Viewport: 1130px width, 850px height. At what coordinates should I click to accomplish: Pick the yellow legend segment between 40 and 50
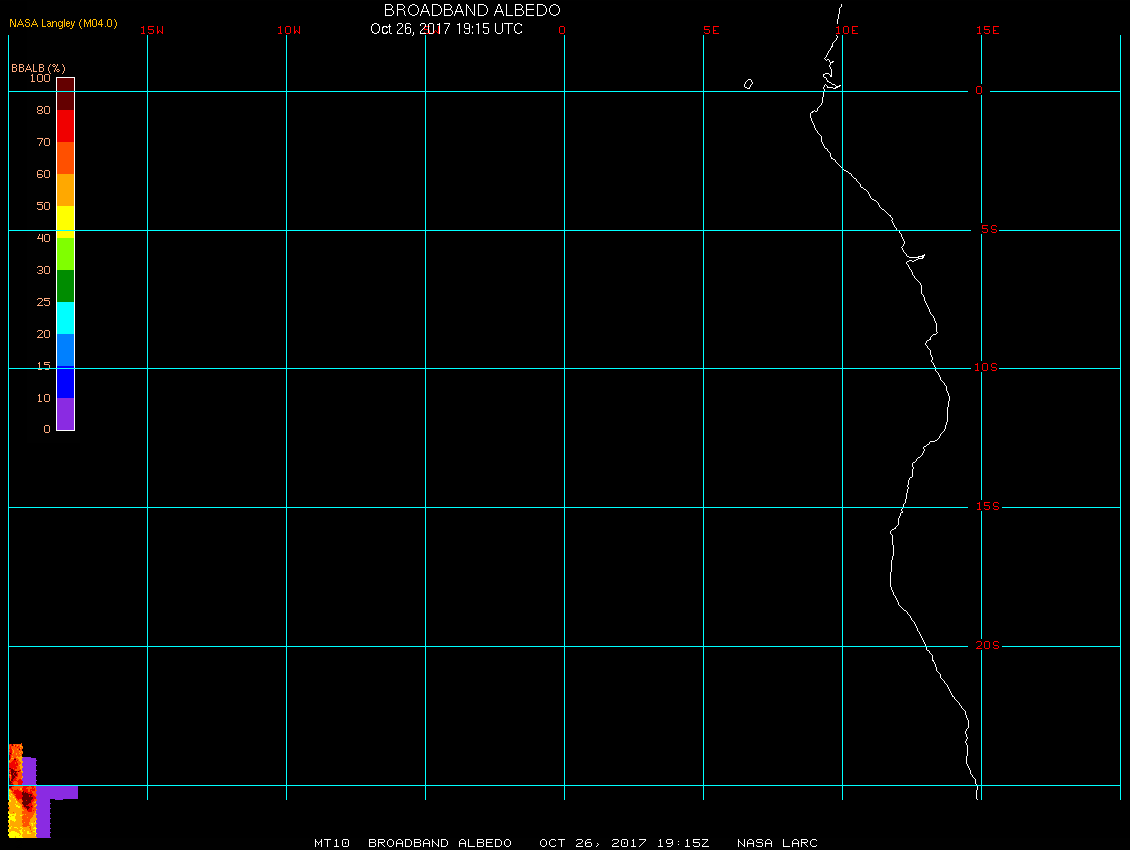66,222
